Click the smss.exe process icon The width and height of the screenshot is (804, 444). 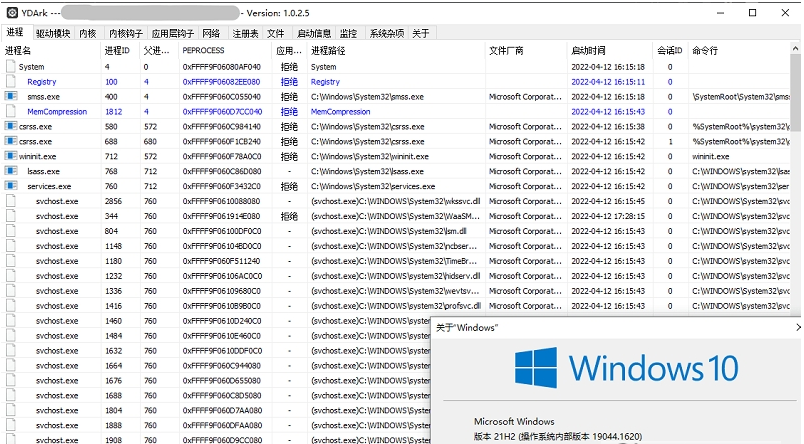tap(11, 97)
